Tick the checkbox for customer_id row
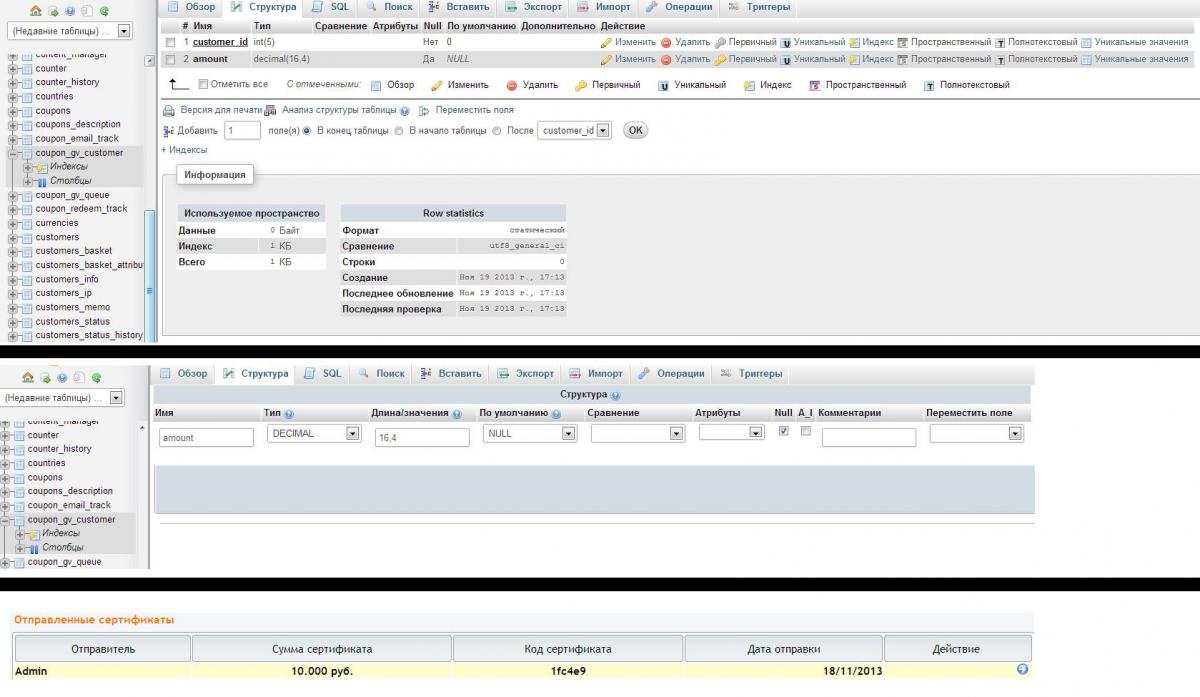 tap(170, 43)
